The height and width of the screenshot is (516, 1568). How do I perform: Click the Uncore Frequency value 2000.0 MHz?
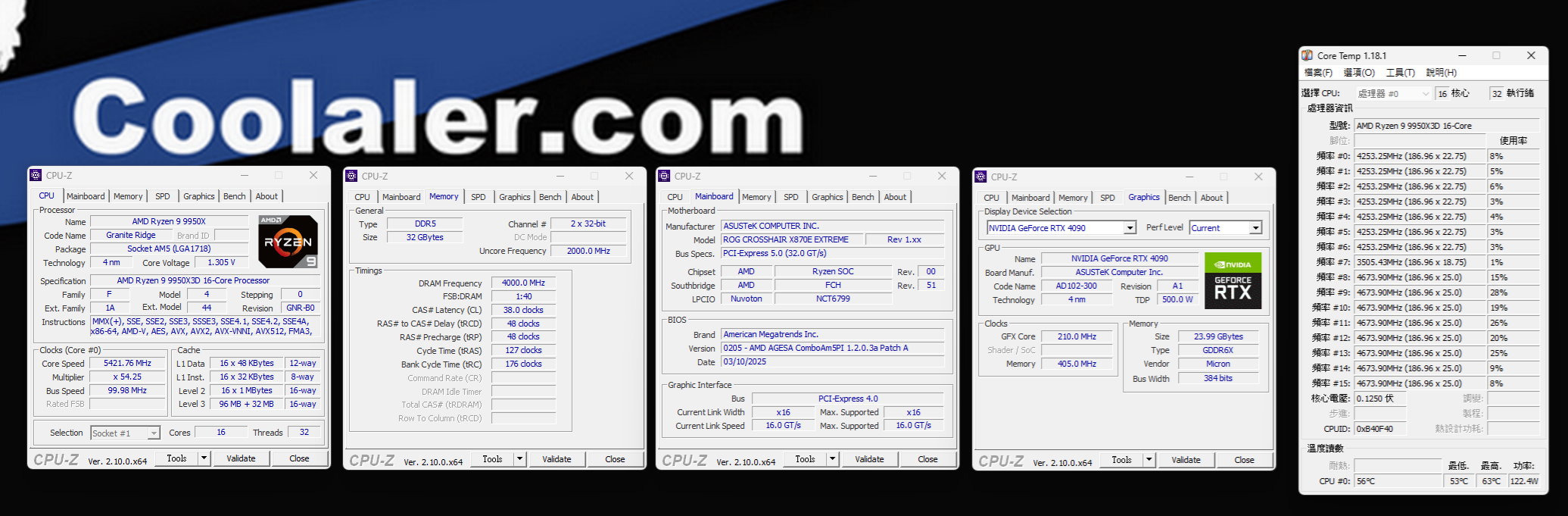point(588,252)
